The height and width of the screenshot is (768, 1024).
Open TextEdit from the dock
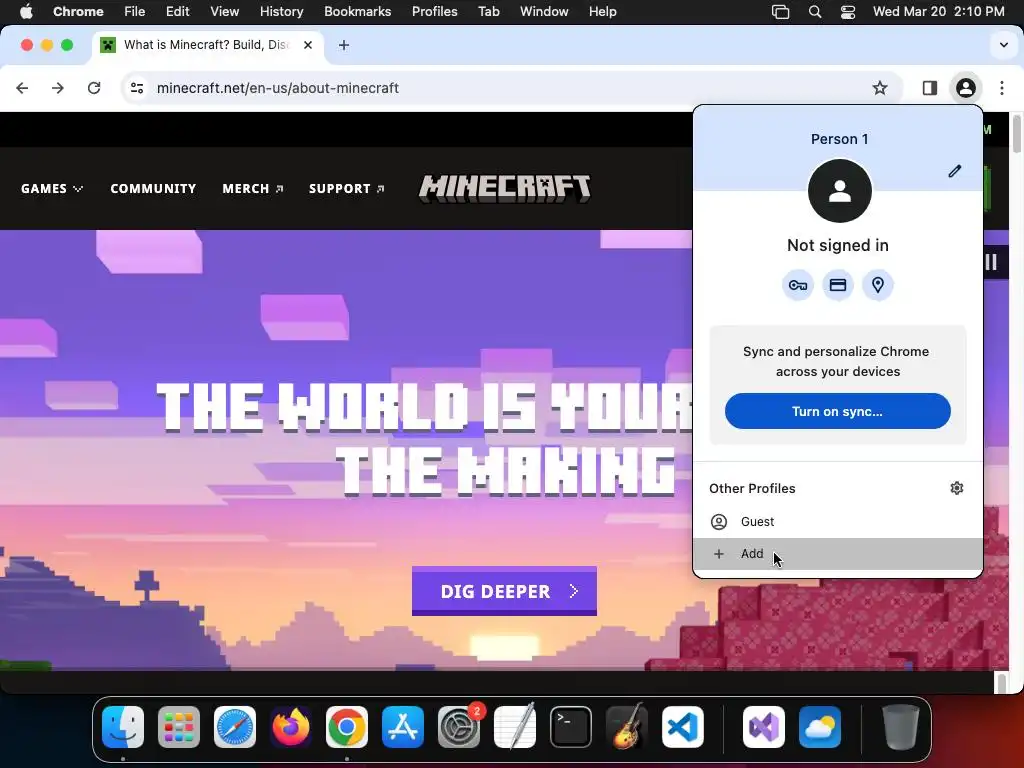point(515,727)
